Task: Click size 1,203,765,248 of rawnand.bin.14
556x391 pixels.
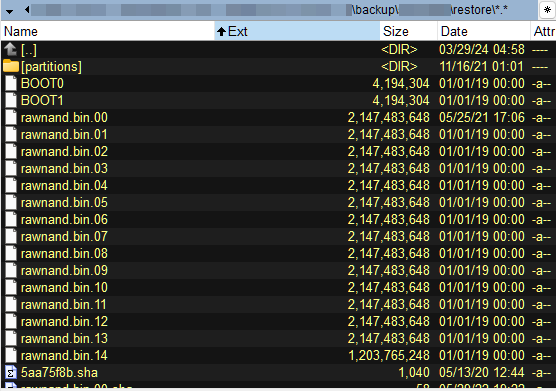Action: pos(389,356)
